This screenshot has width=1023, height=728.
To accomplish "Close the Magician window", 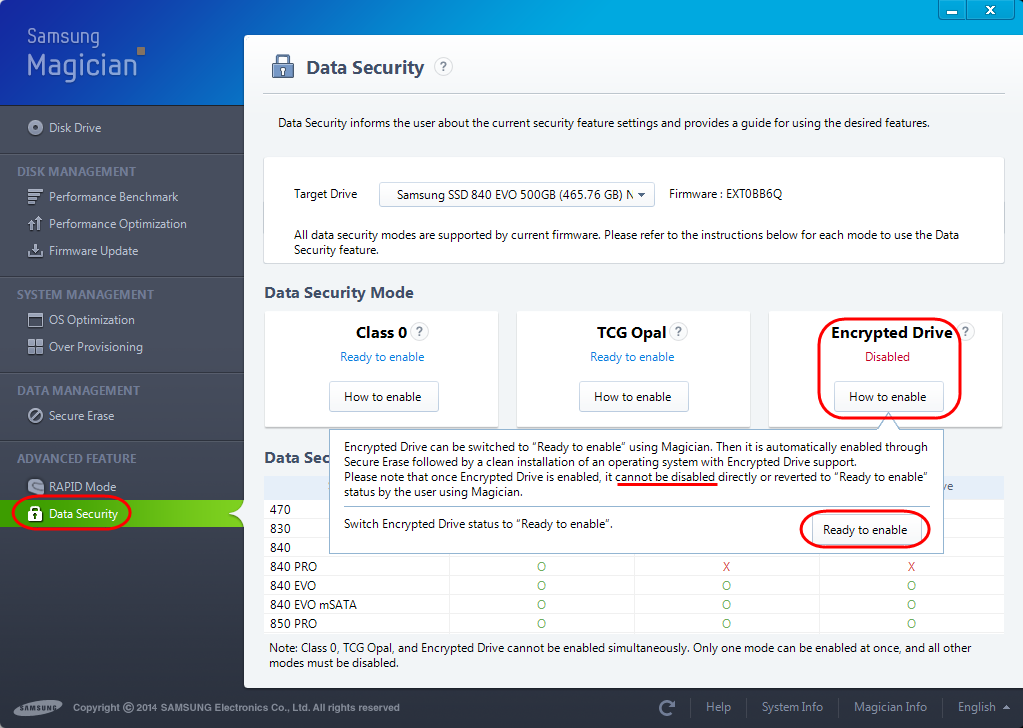I will tap(991, 10).
